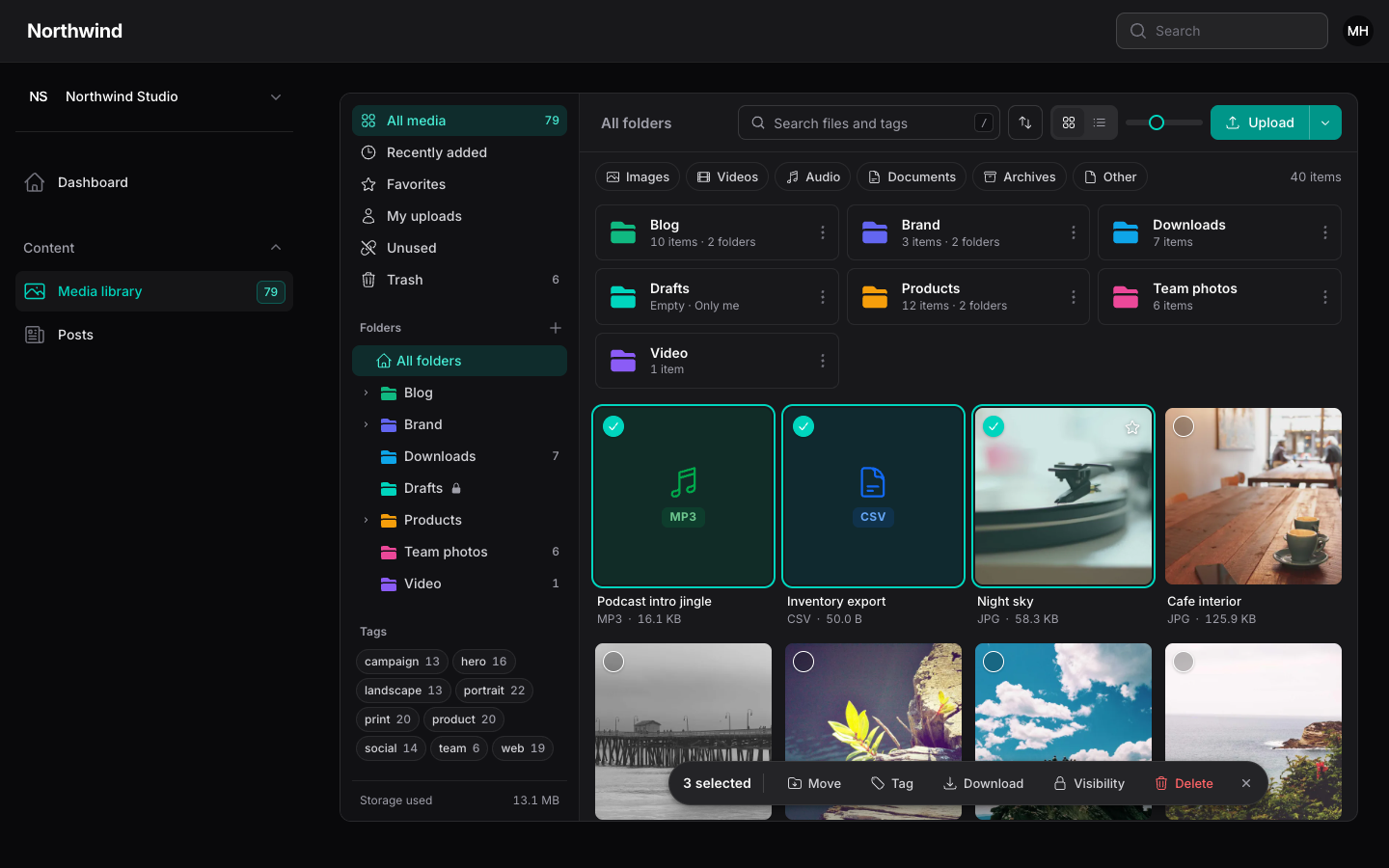Open Posts section

154,335
